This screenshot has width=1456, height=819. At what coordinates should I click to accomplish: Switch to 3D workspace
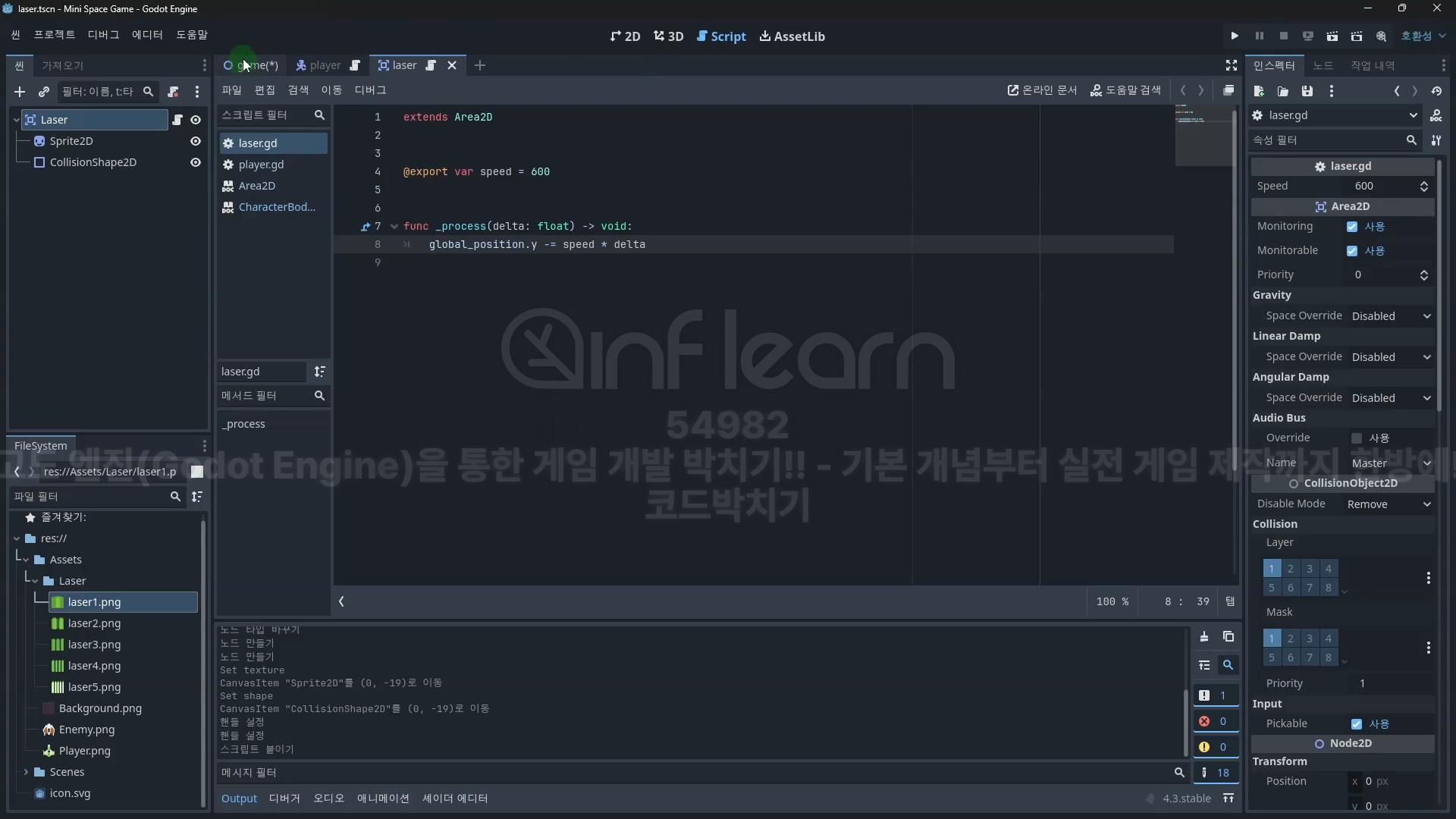click(x=669, y=36)
